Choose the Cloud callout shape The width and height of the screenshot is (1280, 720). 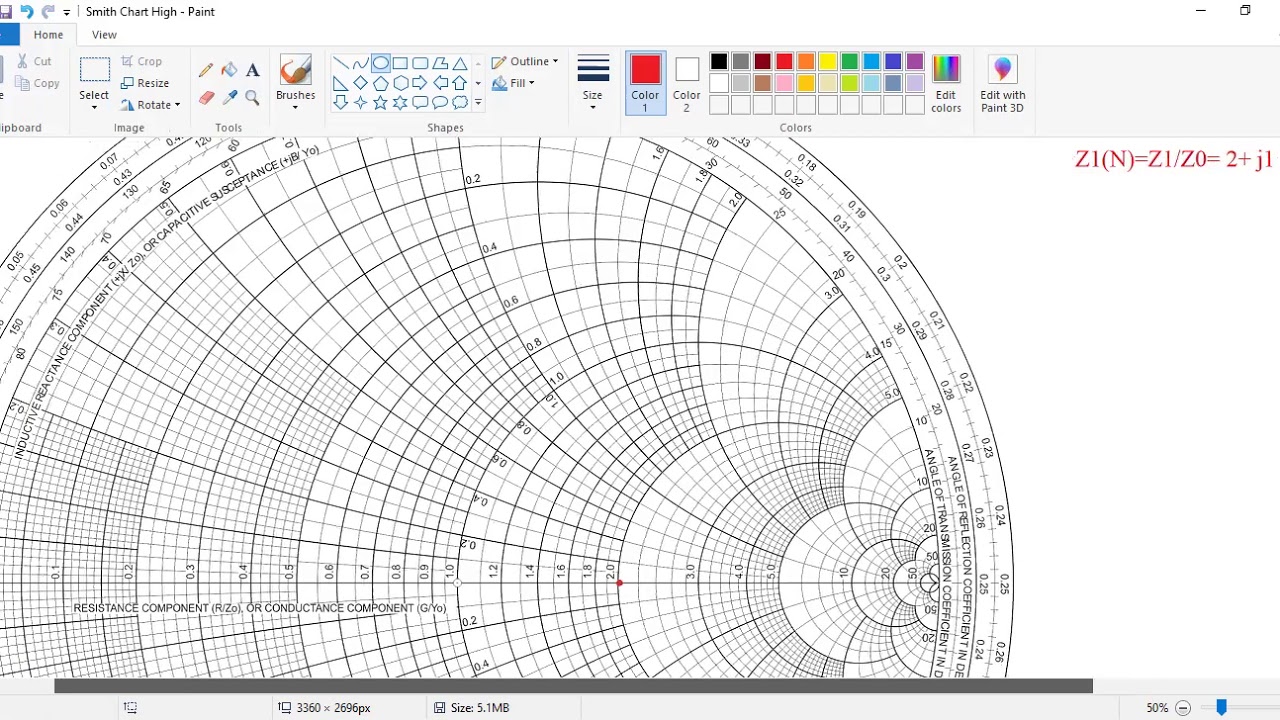460,103
